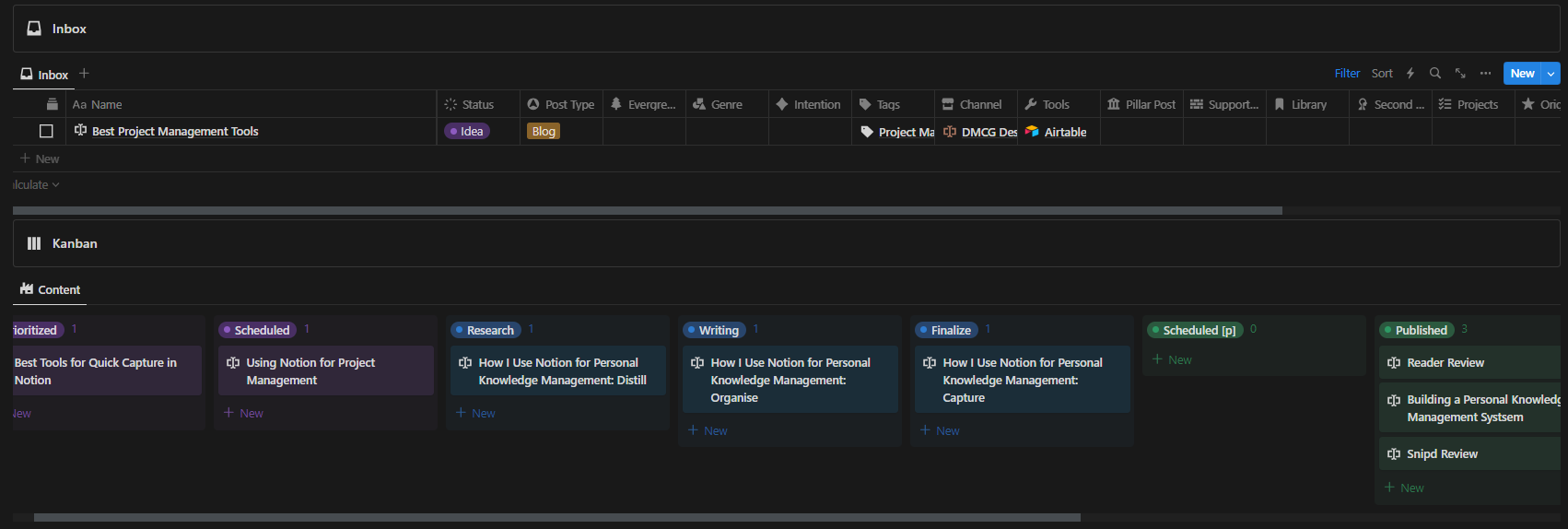Click the Inbox heading tray icon

[x=34, y=29]
